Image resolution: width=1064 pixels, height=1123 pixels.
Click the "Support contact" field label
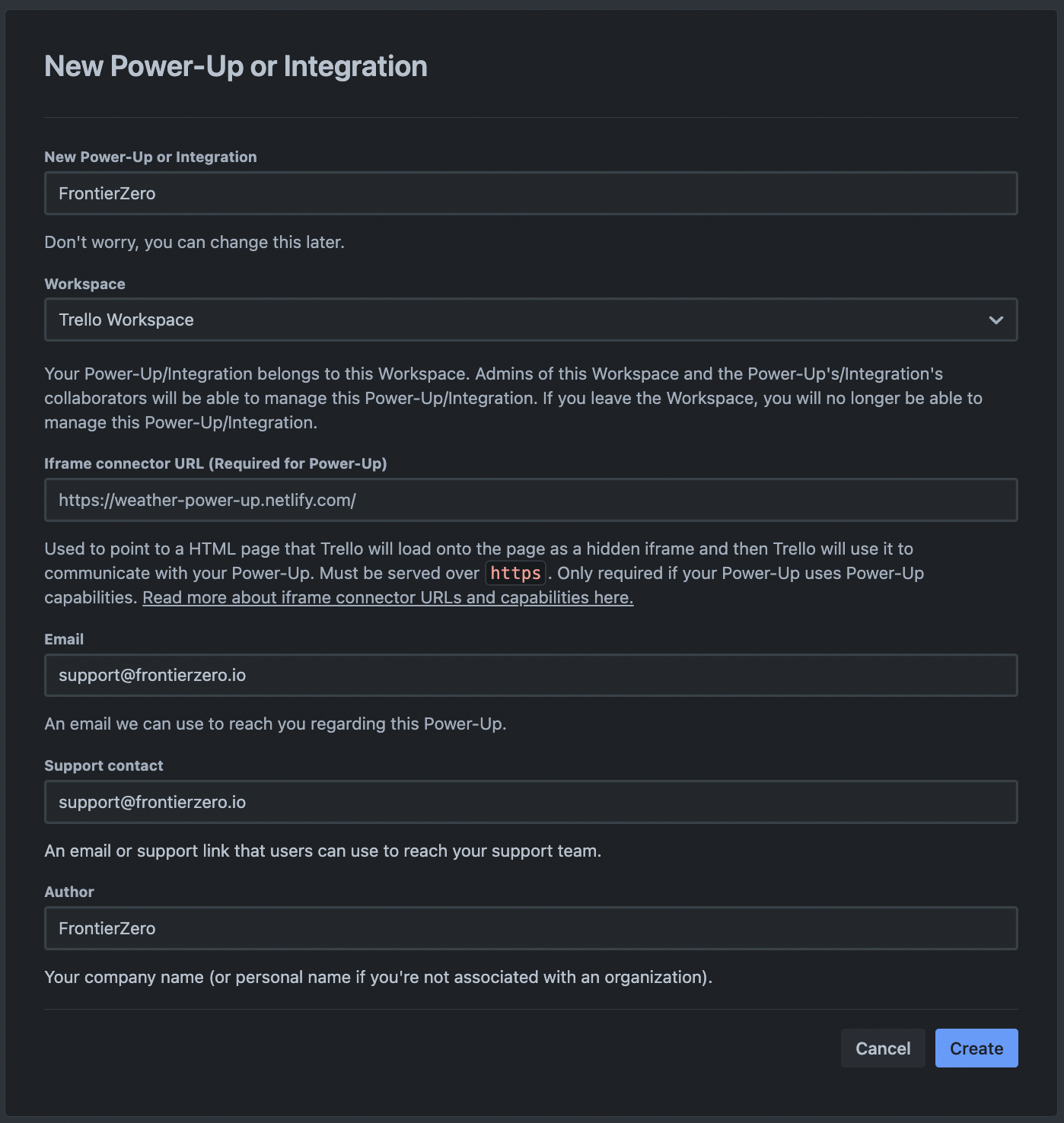(x=104, y=765)
